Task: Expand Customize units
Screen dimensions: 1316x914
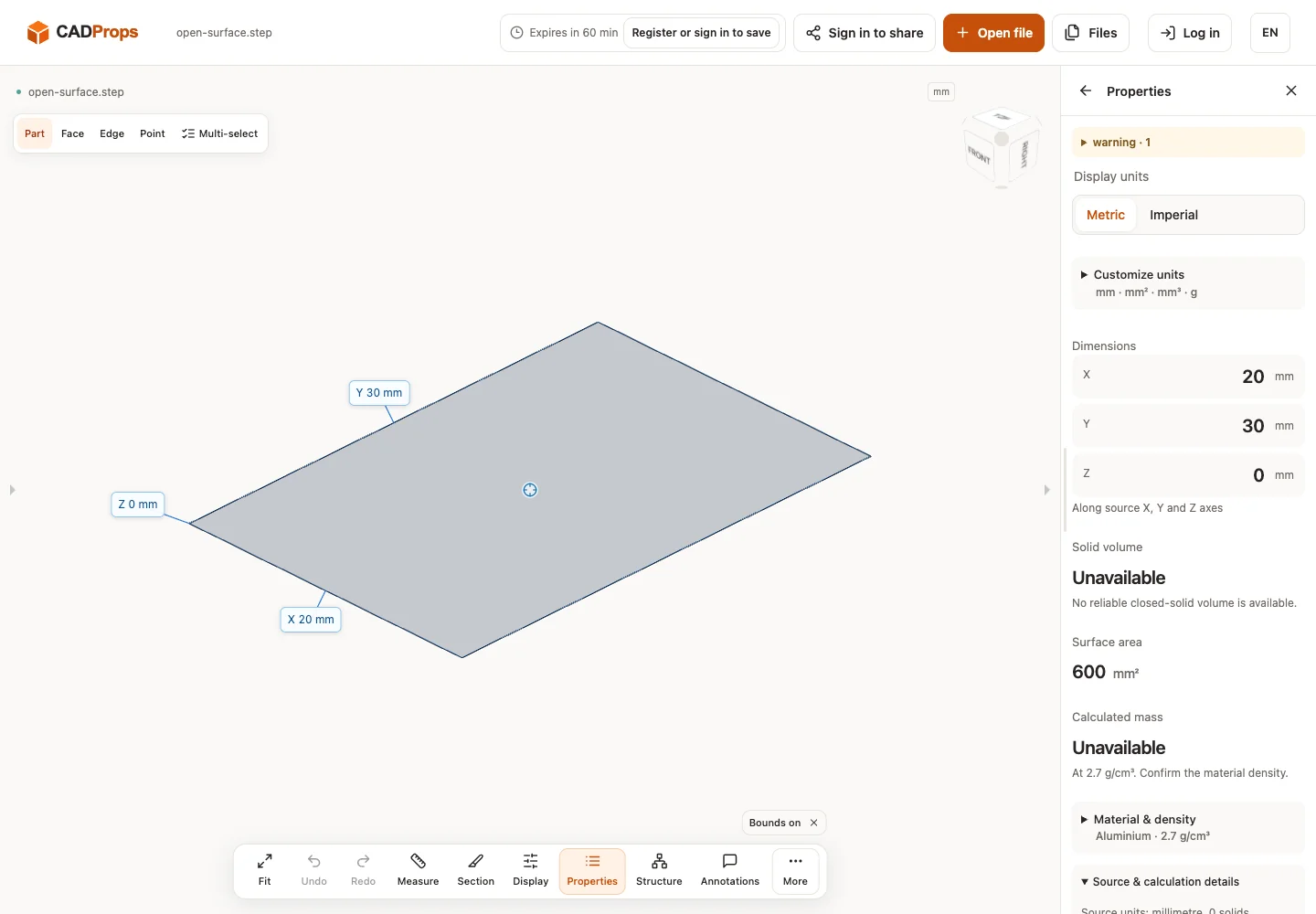Action: point(1188,283)
